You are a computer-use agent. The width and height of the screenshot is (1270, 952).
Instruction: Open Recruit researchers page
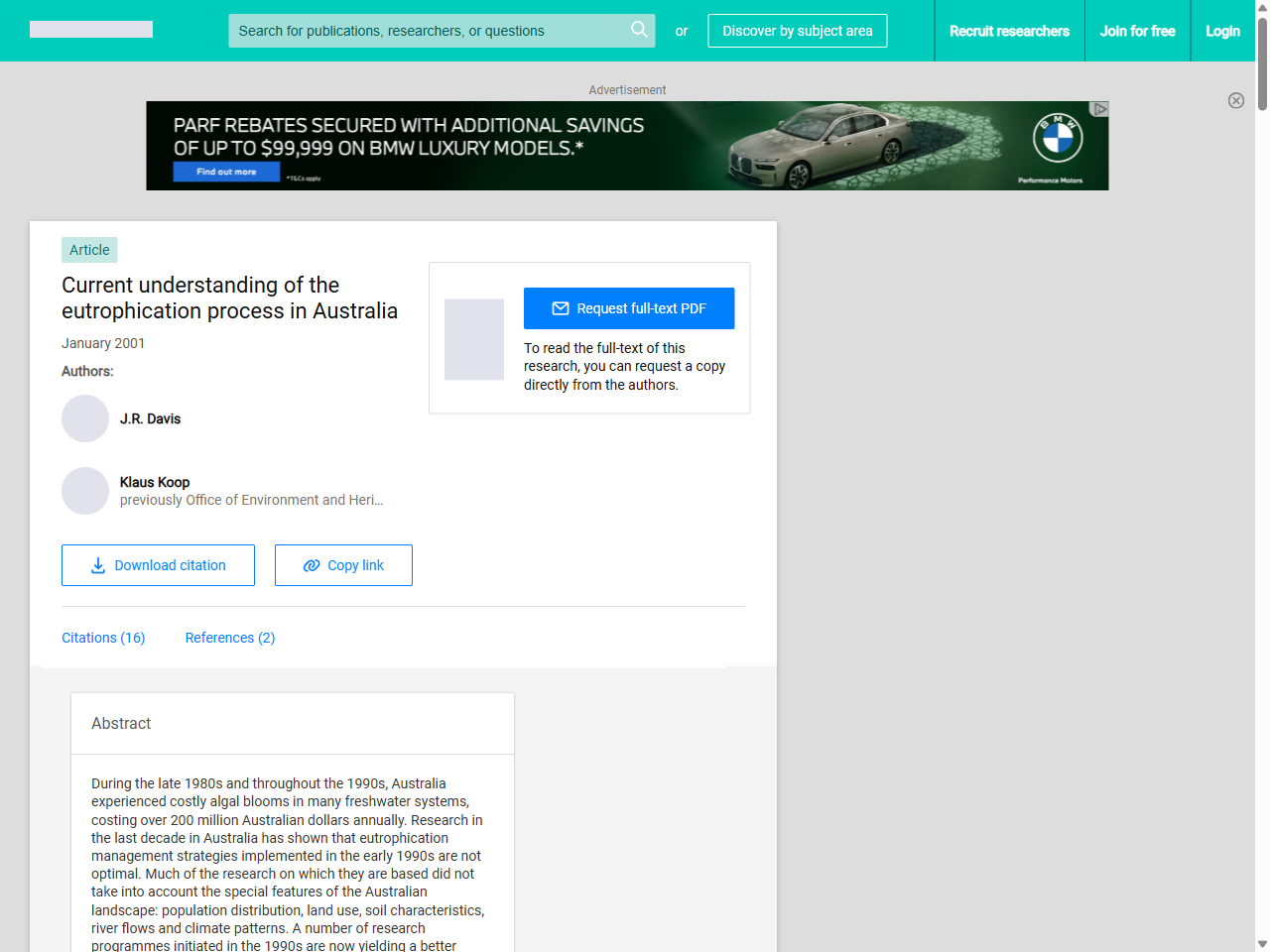(x=1009, y=31)
